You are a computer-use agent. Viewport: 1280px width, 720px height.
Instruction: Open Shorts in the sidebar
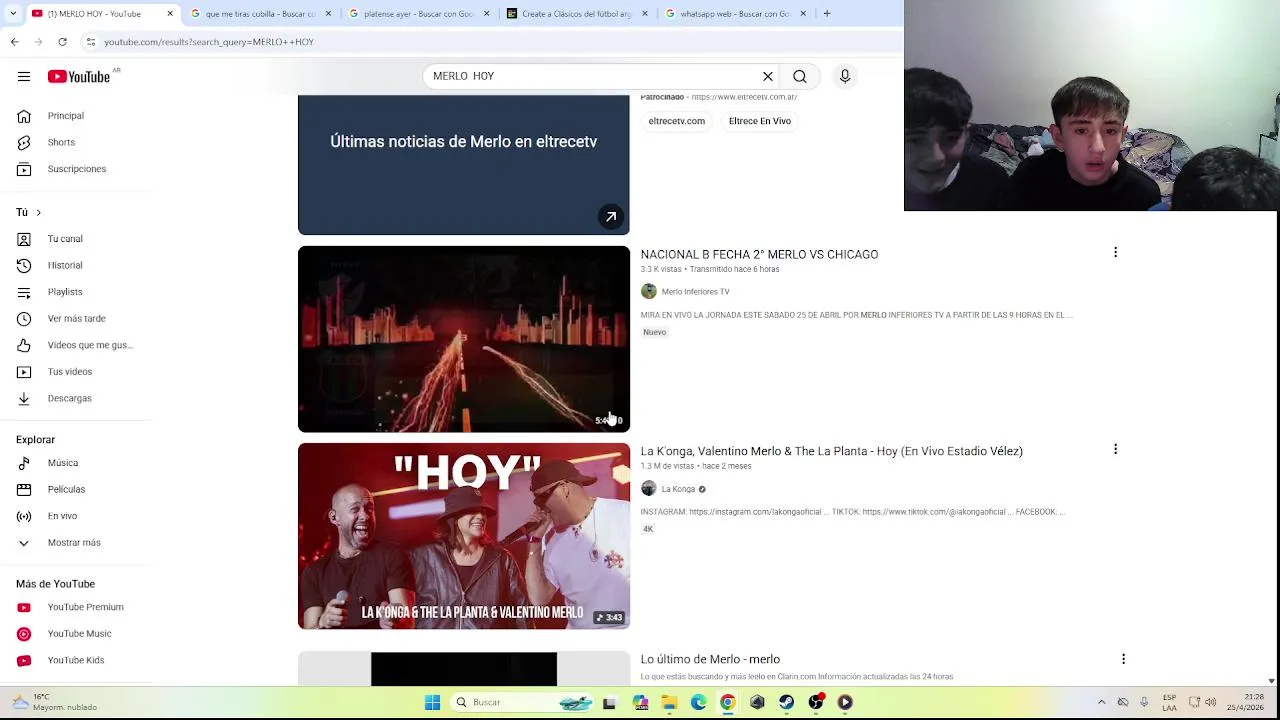point(61,142)
